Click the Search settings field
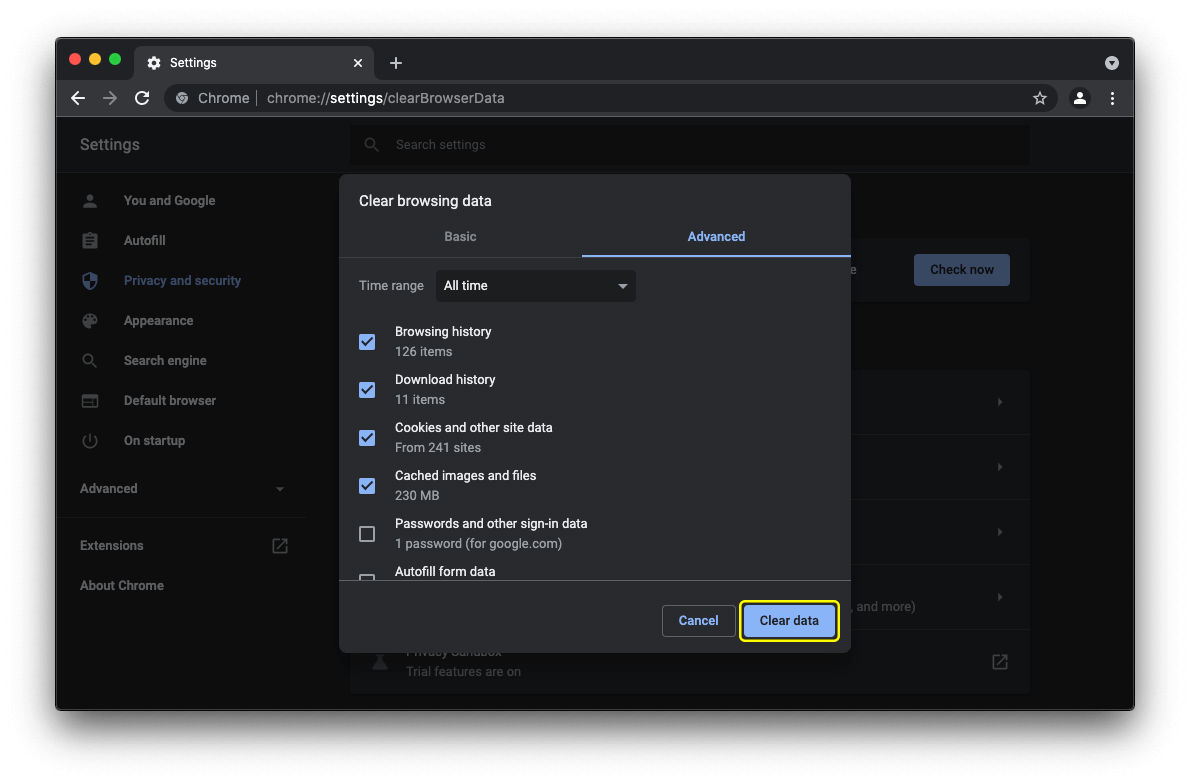The width and height of the screenshot is (1190, 784). tap(600, 145)
